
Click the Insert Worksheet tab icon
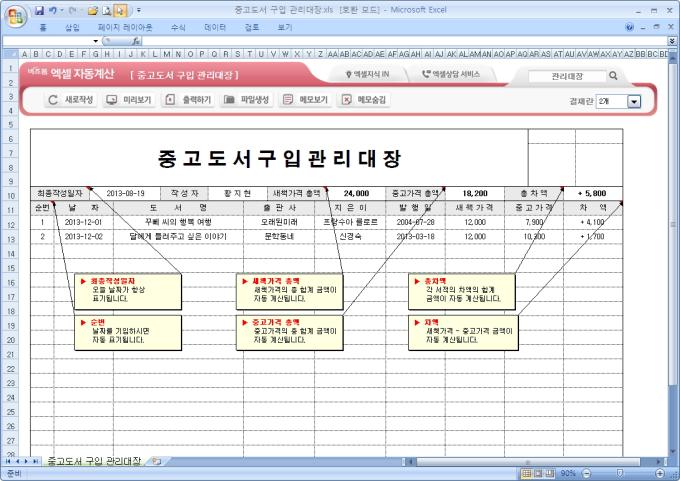[156, 461]
